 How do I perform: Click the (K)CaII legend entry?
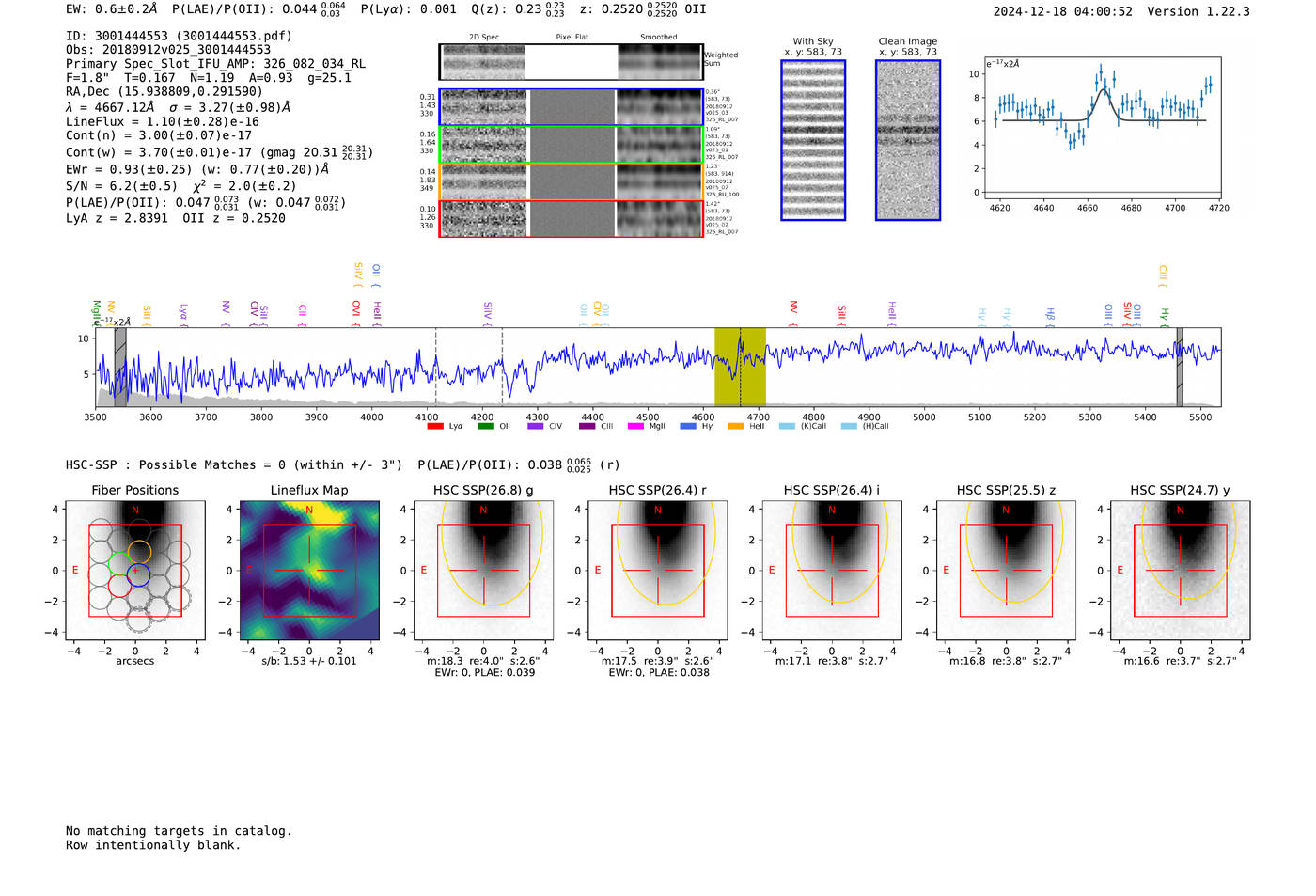coord(802,426)
